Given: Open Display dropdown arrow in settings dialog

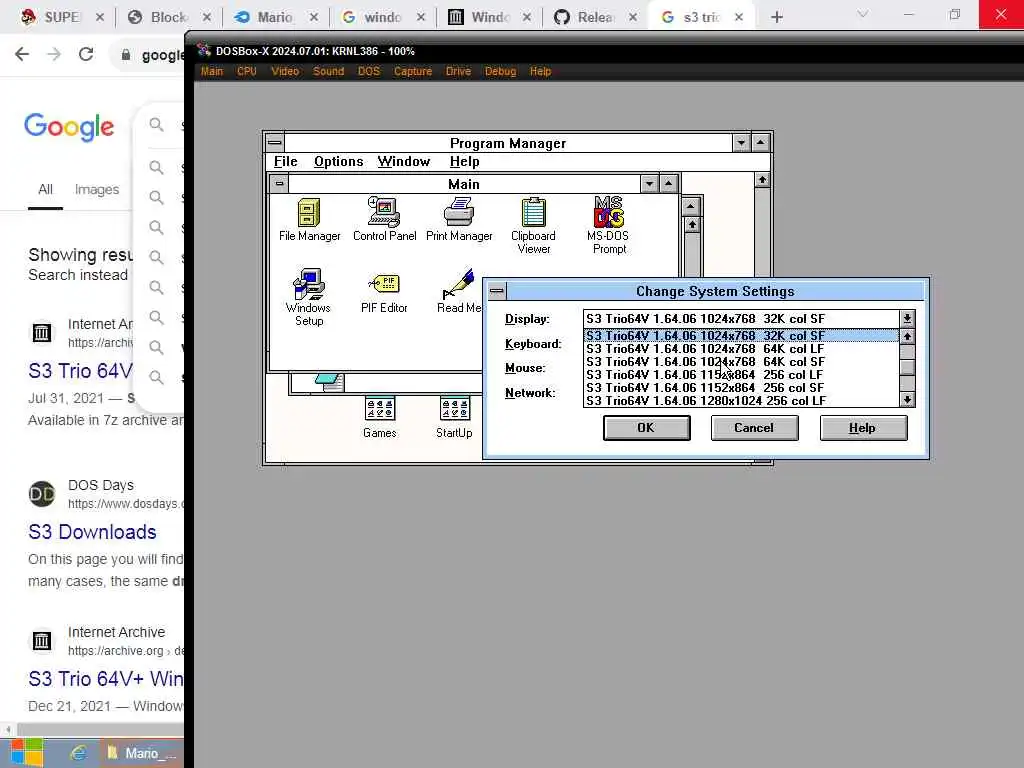Looking at the screenshot, I should tap(907, 319).
